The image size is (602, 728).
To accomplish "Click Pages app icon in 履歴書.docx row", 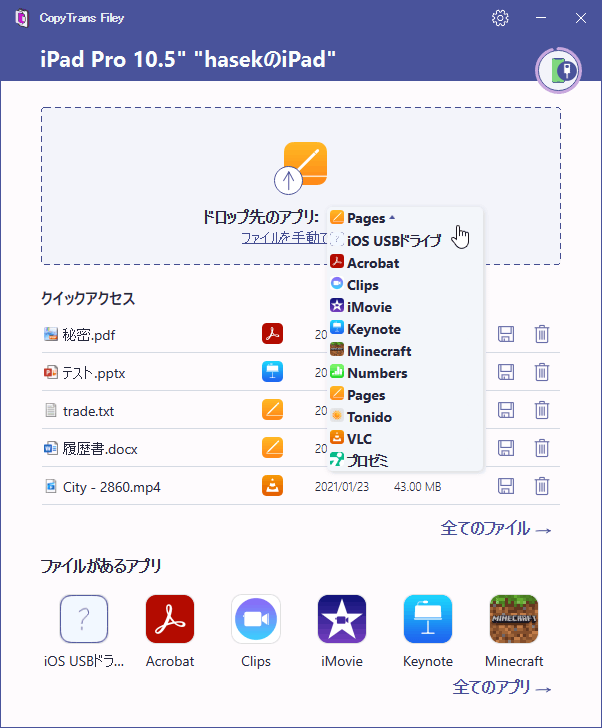I will click(x=272, y=448).
